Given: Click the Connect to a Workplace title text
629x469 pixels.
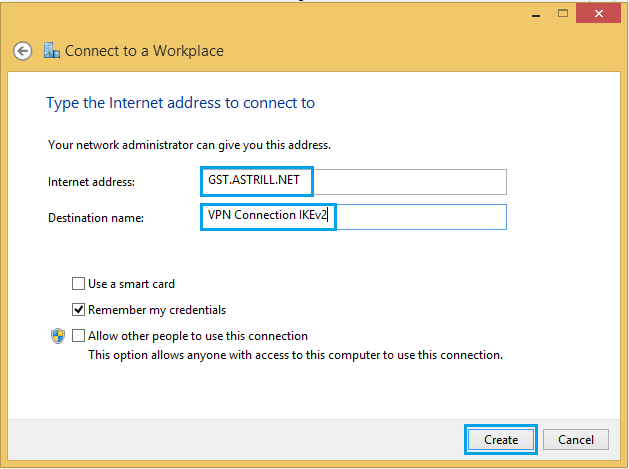Looking at the screenshot, I should click(144, 51).
